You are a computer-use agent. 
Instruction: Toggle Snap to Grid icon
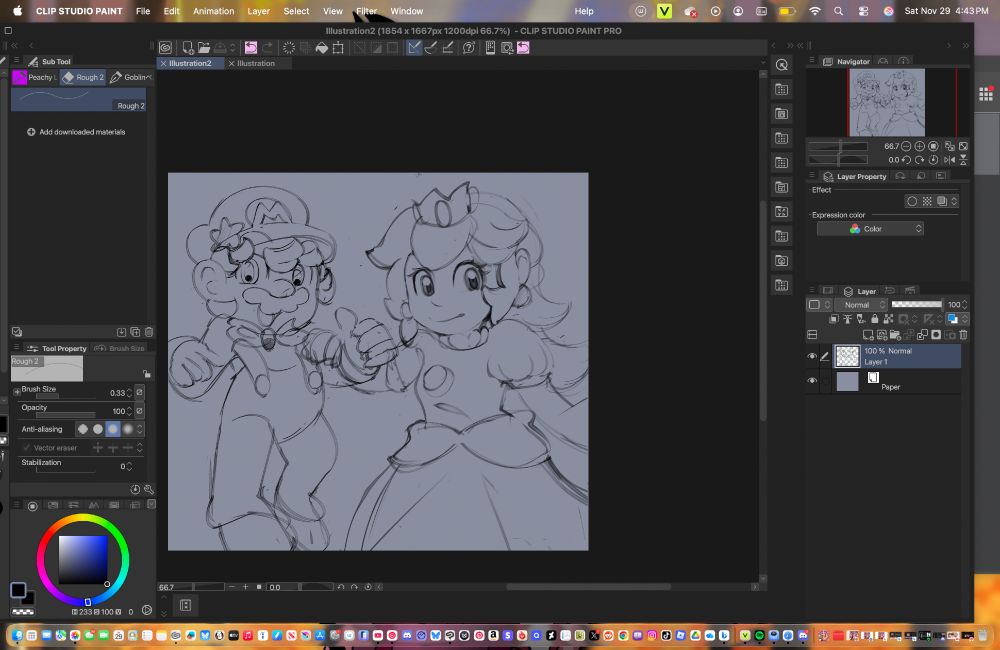pyautogui.click(x=448, y=48)
